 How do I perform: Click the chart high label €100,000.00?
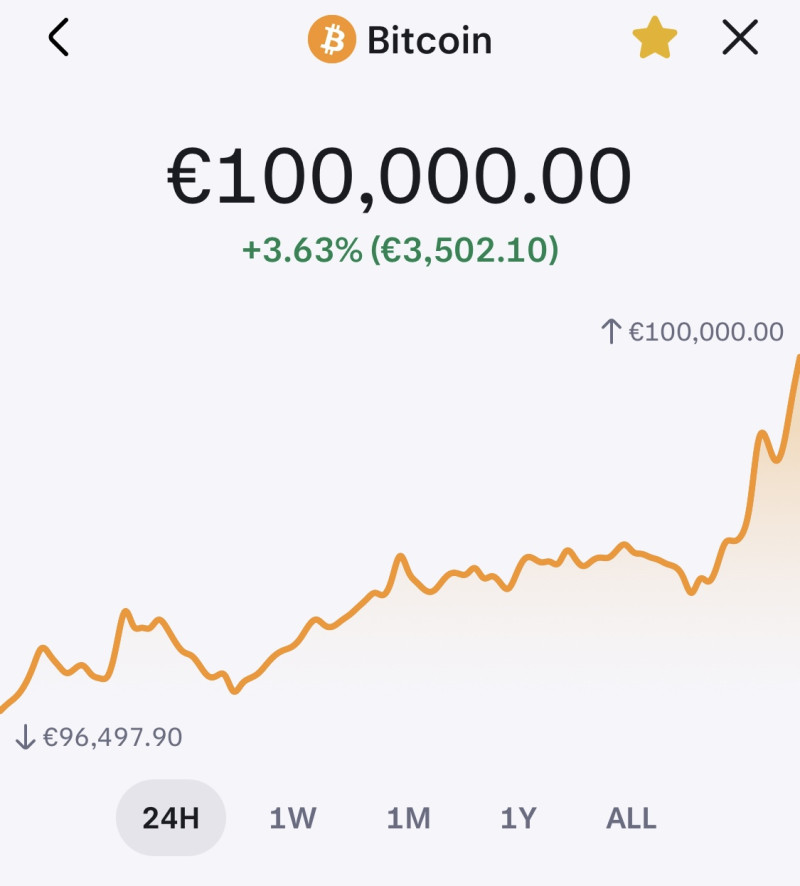(x=706, y=332)
